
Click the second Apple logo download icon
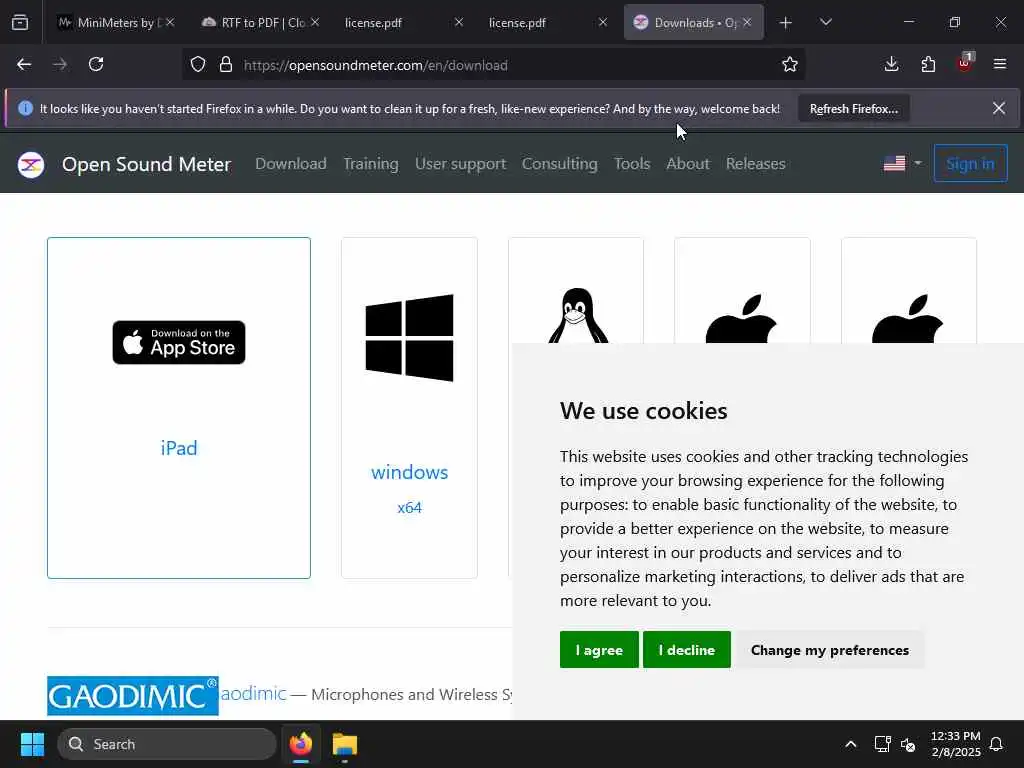pos(908,318)
